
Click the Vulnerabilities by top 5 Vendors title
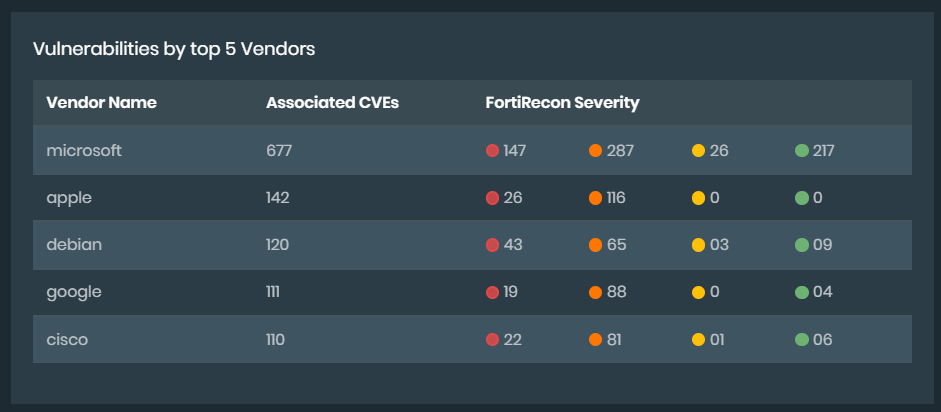174,48
